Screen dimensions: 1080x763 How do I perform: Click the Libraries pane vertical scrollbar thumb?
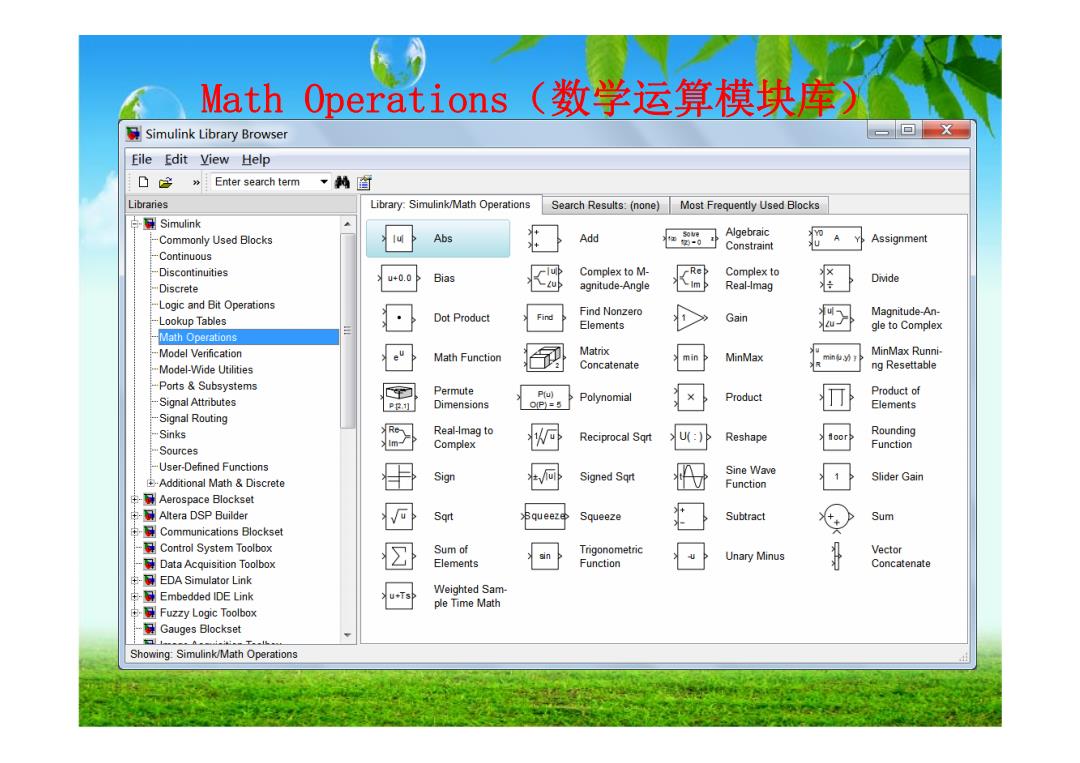[x=348, y=331]
